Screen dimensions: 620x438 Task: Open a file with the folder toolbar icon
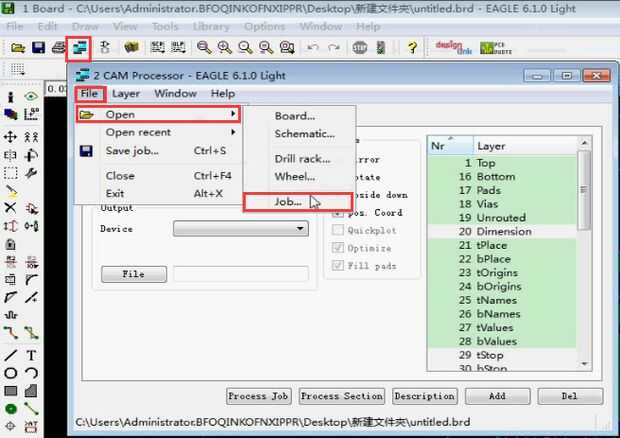click(x=18, y=48)
